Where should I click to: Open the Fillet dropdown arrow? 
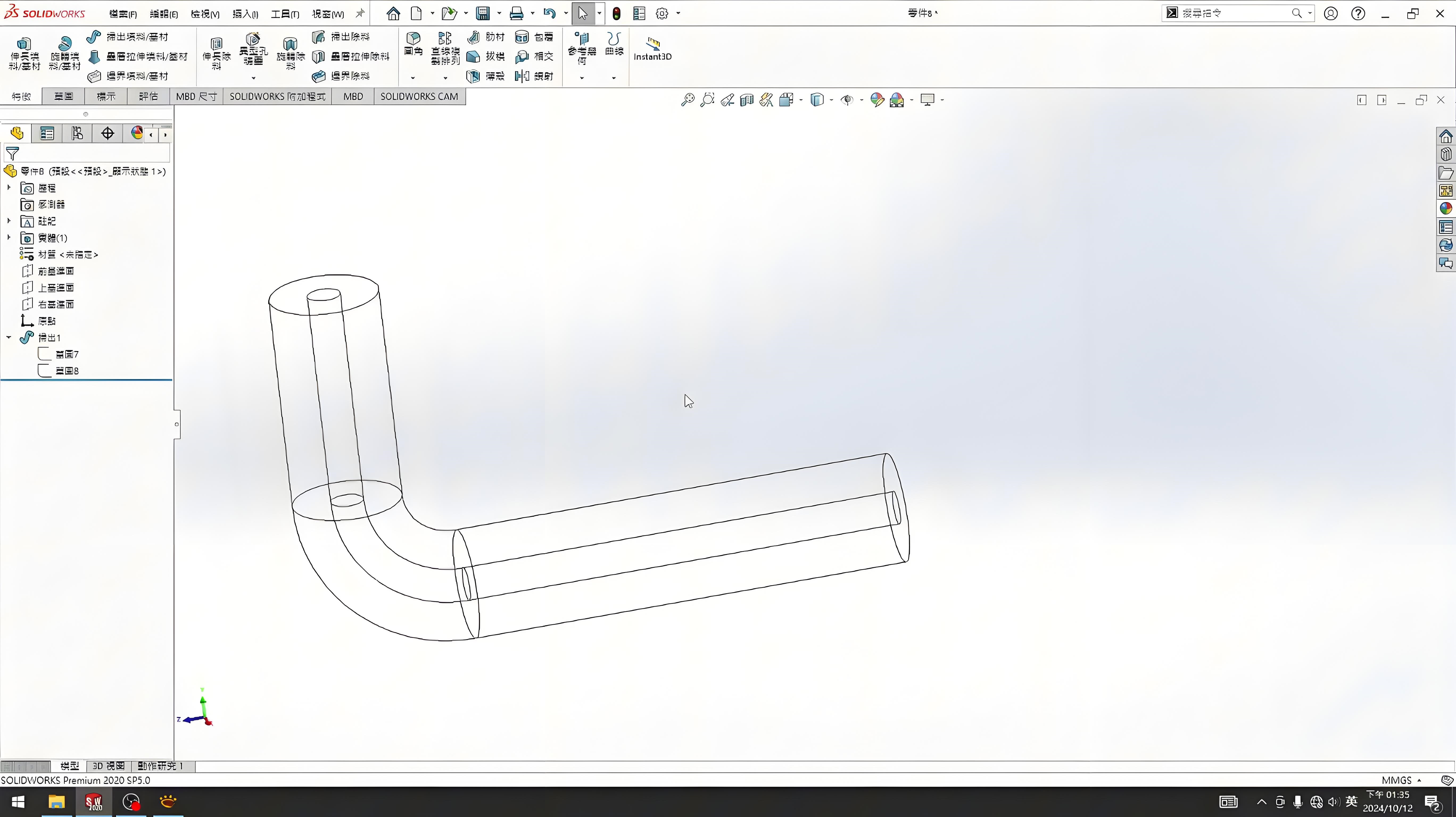click(x=413, y=78)
